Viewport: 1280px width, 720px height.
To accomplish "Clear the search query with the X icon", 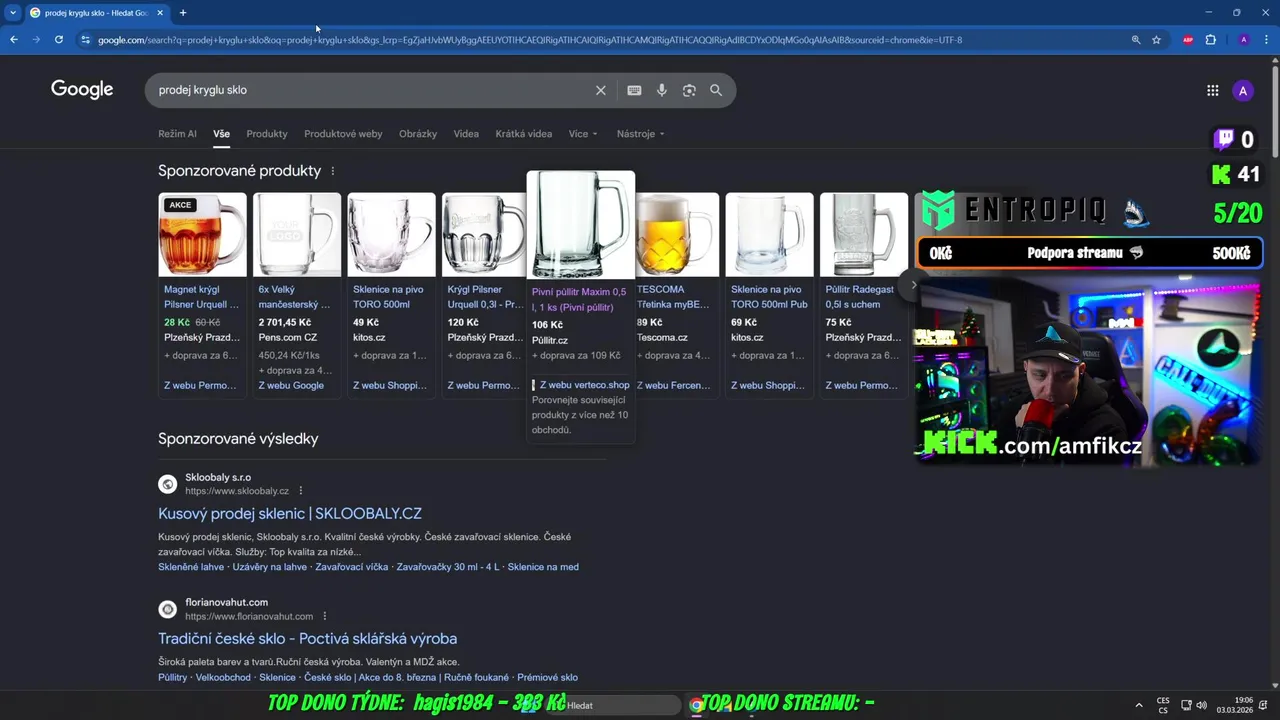I will (x=601, y=90).
